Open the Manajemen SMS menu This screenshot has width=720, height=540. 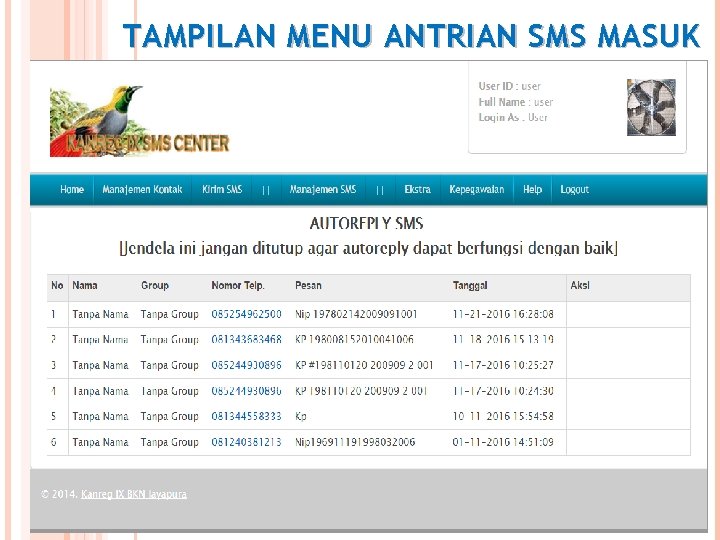pyautogui.click(x=323, y=189)
